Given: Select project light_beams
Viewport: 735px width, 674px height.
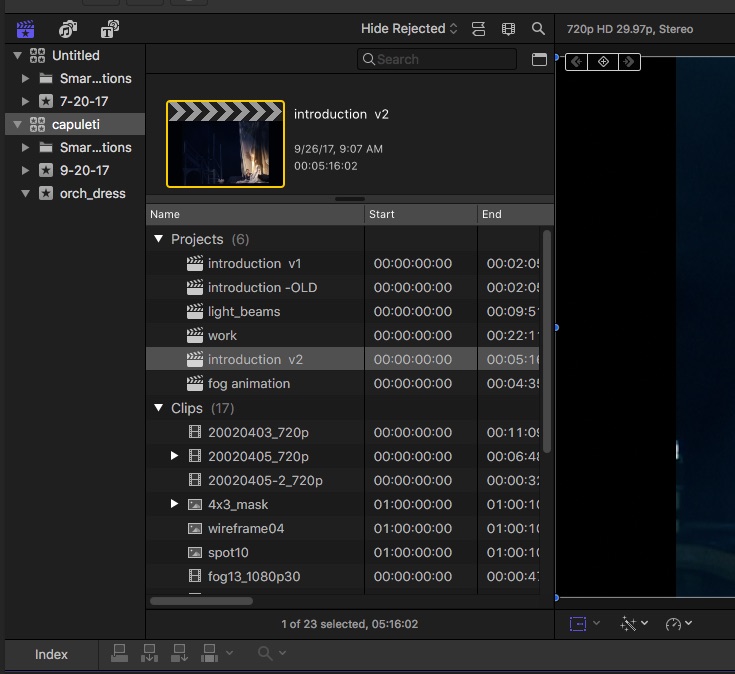Looking at the screenshot, I should pos(343,311).
